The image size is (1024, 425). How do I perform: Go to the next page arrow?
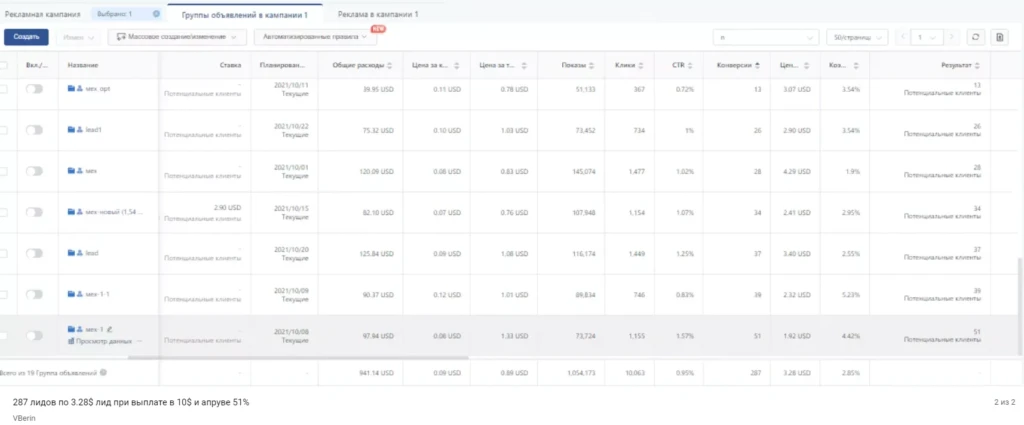click(952, 37)
